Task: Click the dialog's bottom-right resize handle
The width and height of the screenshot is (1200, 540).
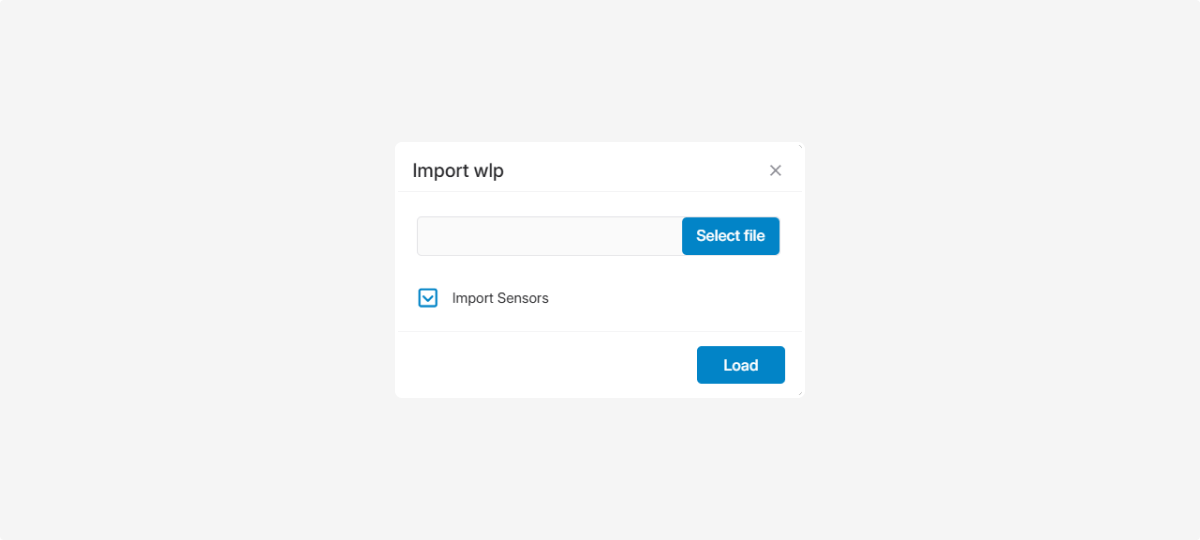Action: point(800,394)
